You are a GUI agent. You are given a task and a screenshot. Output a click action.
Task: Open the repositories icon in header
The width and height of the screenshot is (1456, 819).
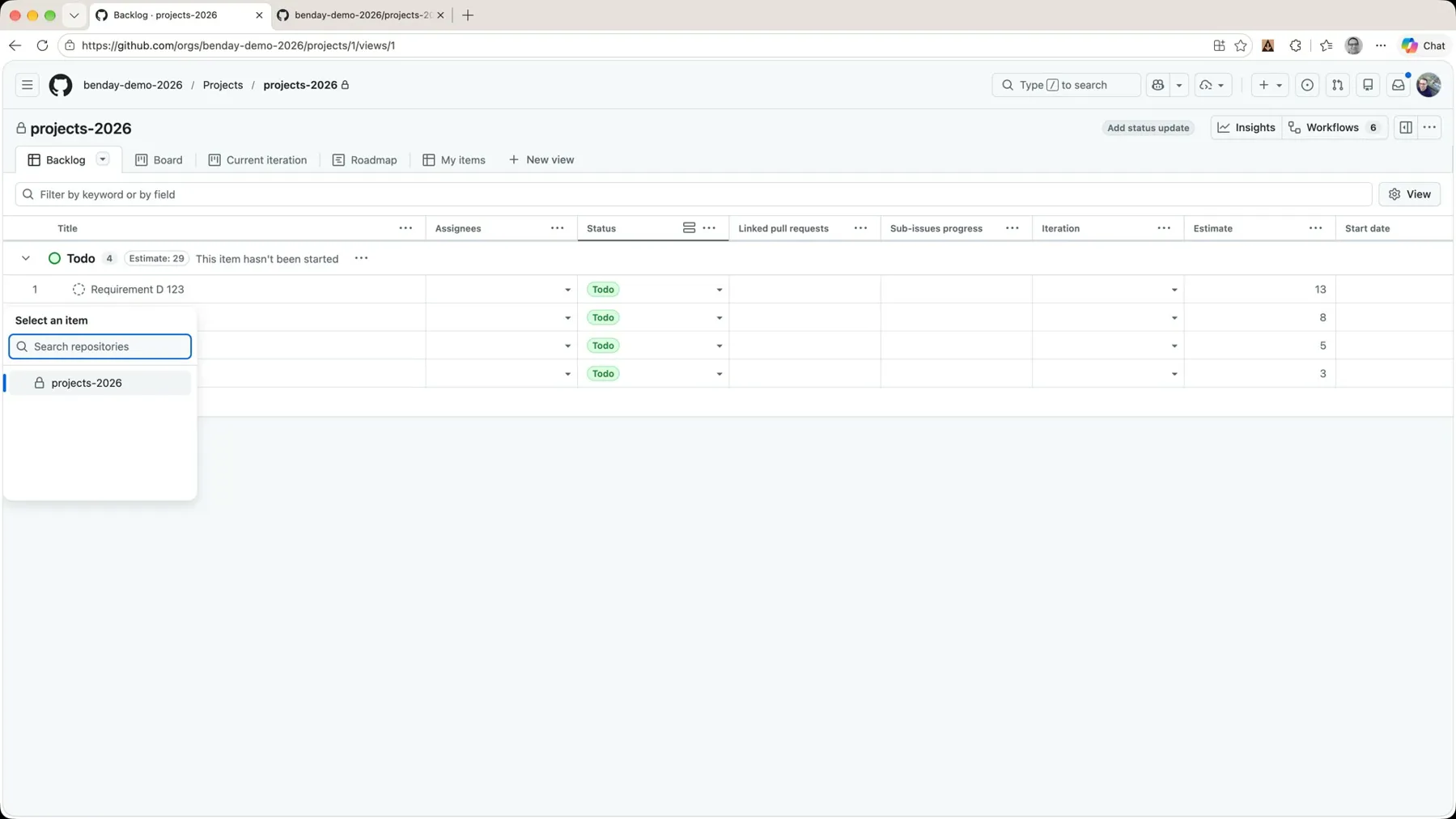[1368, 85]
